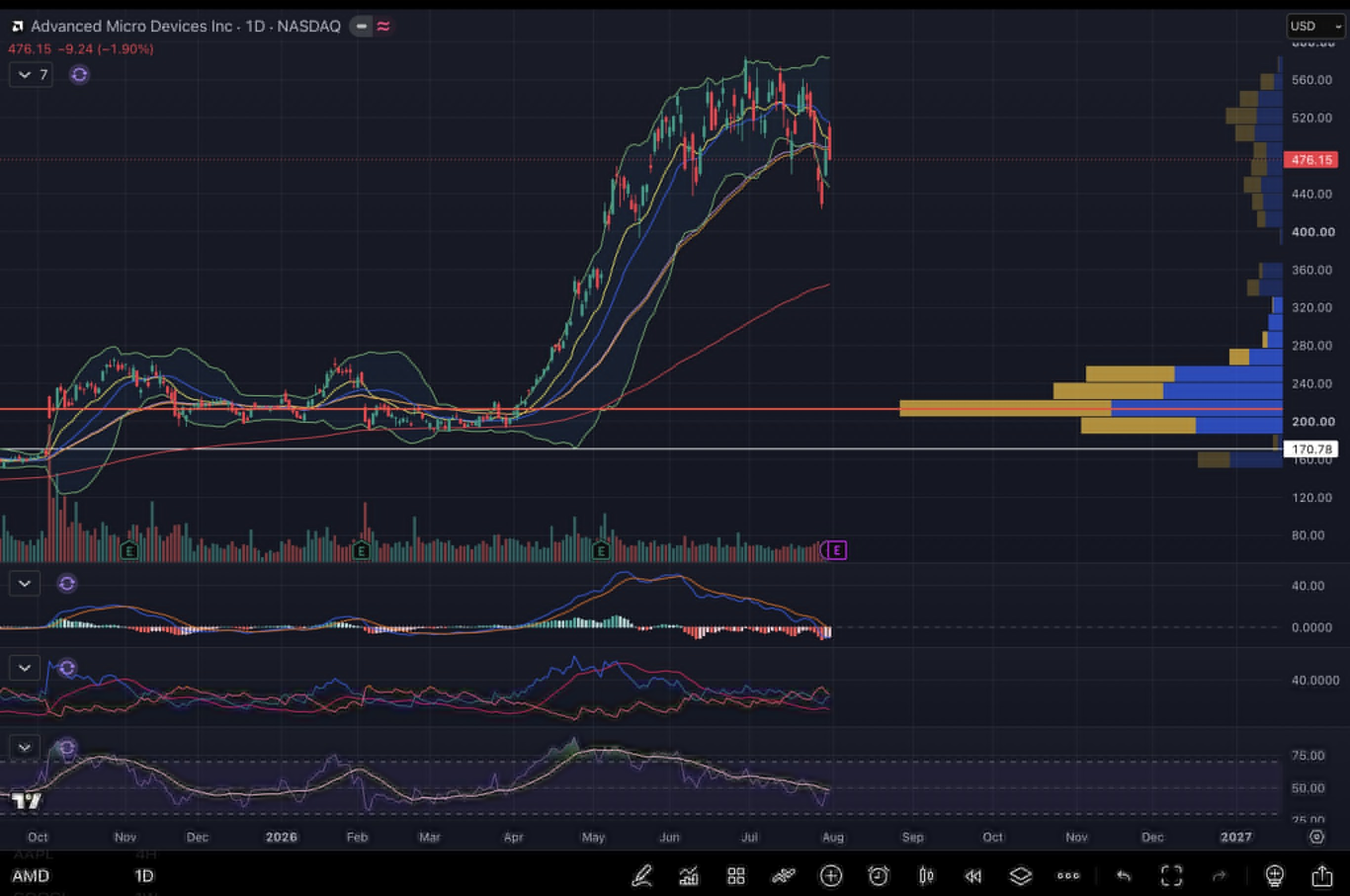This screenshot has height=896, width=1350.
Task: Expand the RSI pane legend chevron
Action: tap(25, 747)
